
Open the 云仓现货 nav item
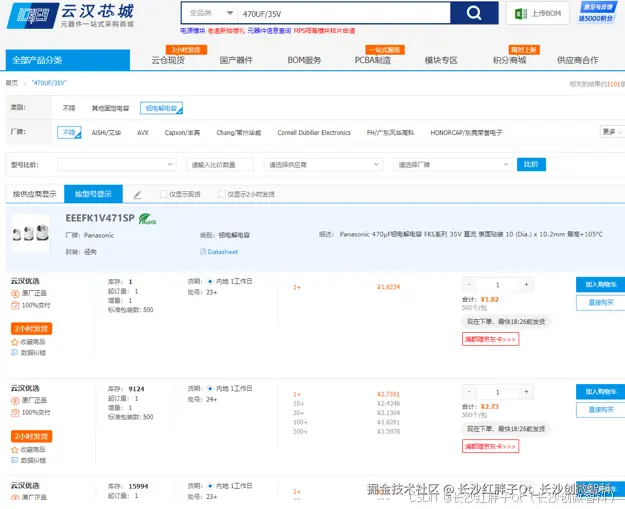pyautogui.click(x=168, y=60)
